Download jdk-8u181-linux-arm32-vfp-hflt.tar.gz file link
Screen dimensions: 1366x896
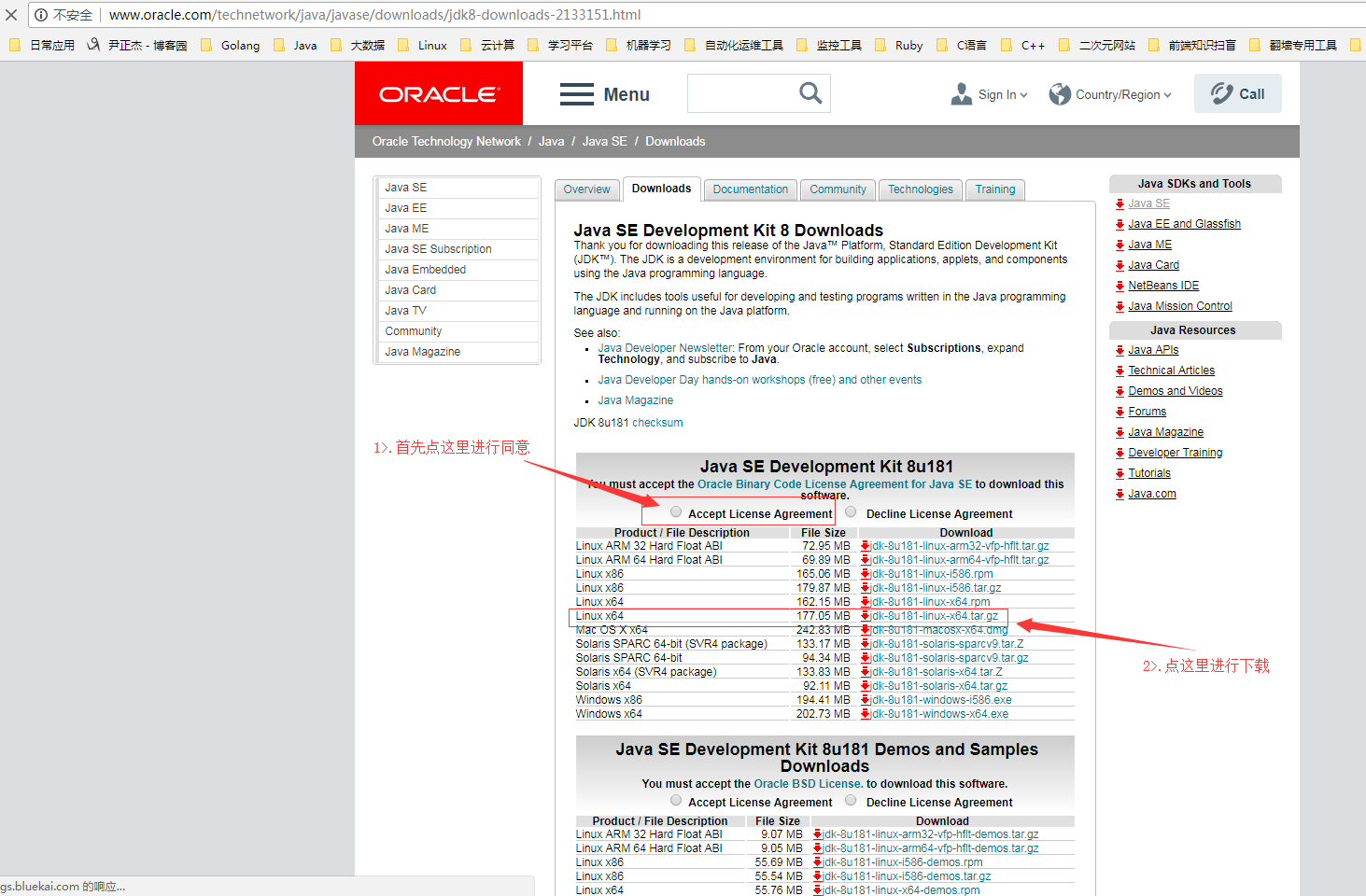point(960,546)
